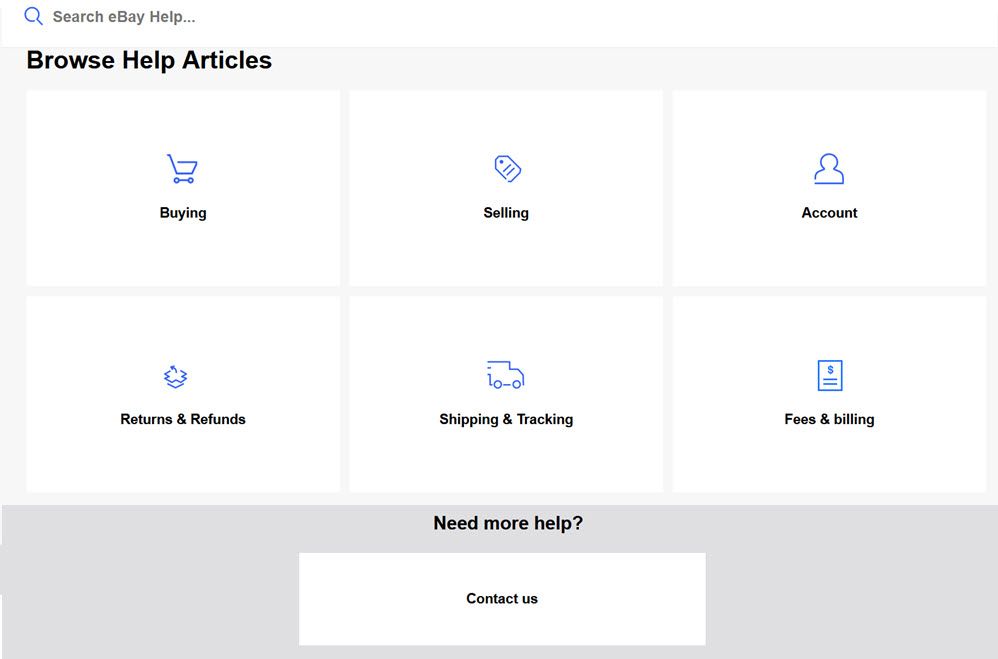Select the Selling price tag icon
Screen dimensions: 998x659
[507, 169]
